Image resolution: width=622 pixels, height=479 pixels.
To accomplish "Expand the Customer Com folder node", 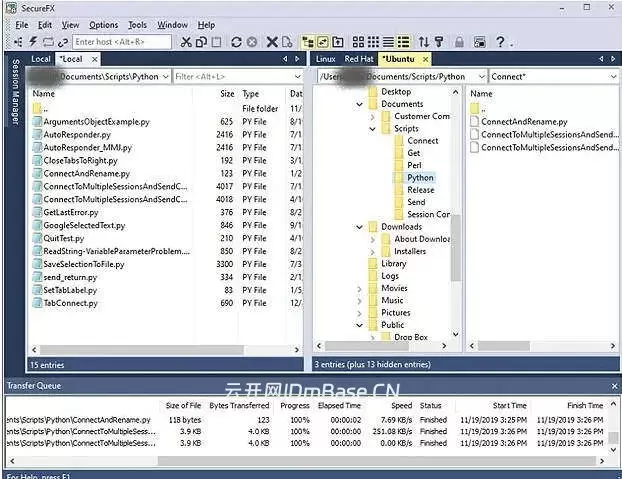I will (372, 117).
